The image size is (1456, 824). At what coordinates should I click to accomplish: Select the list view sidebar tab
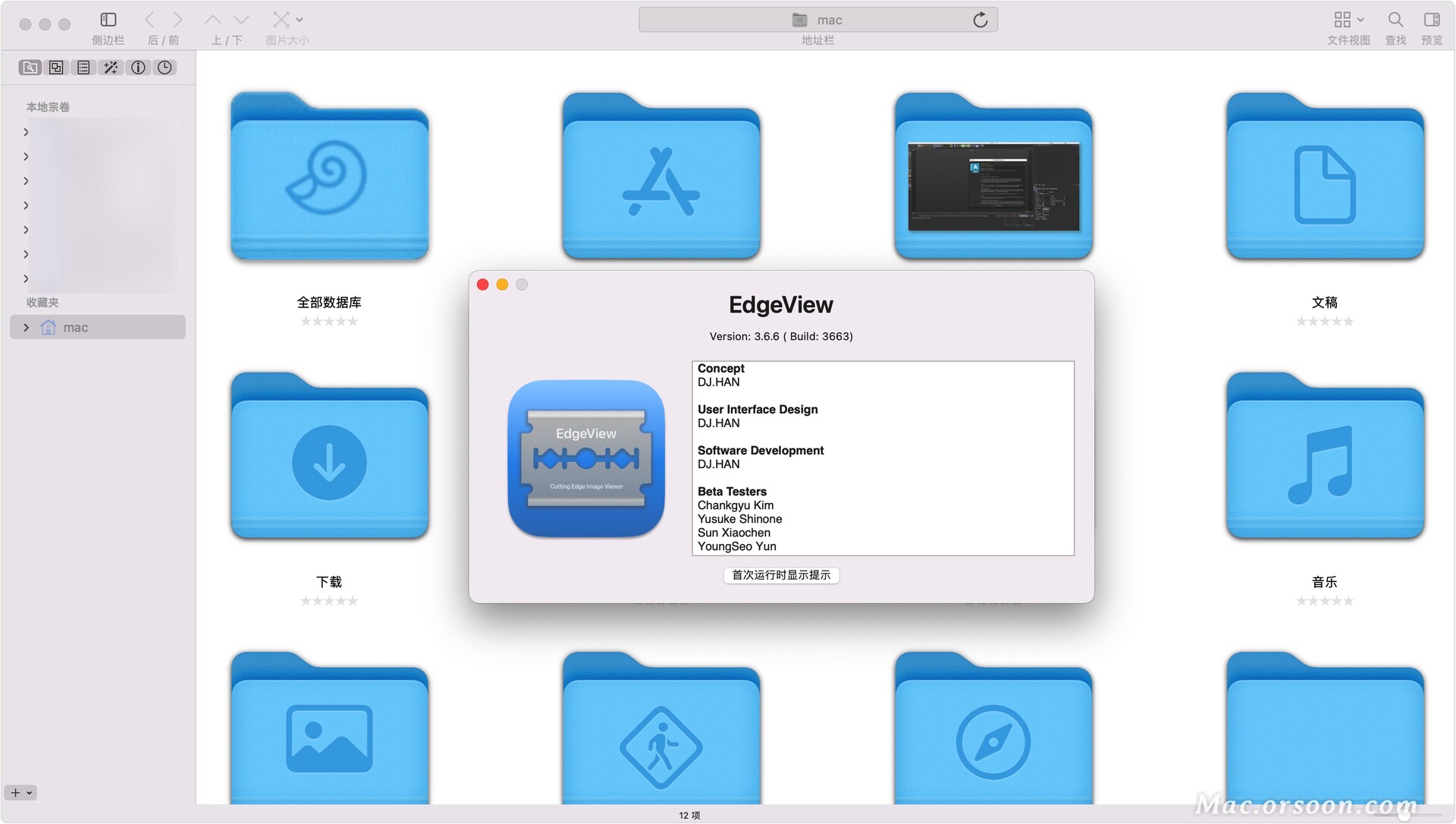(x=83, y=68)
